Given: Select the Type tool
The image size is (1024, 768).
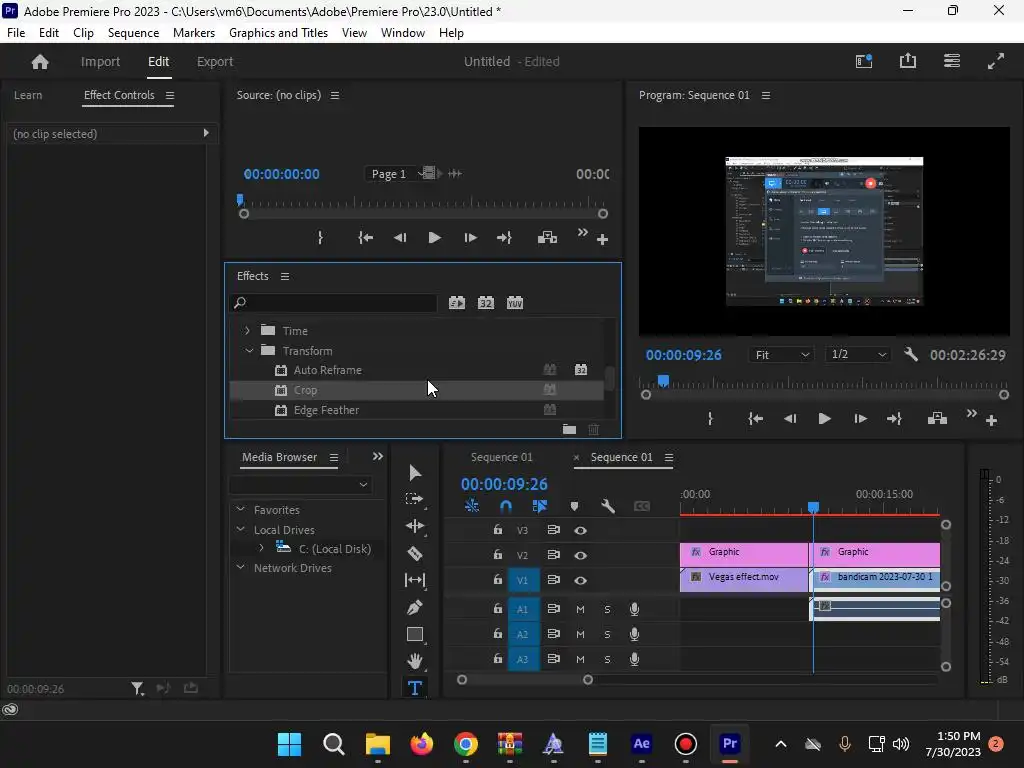Looking at the screenshot, I should [415, 688].
